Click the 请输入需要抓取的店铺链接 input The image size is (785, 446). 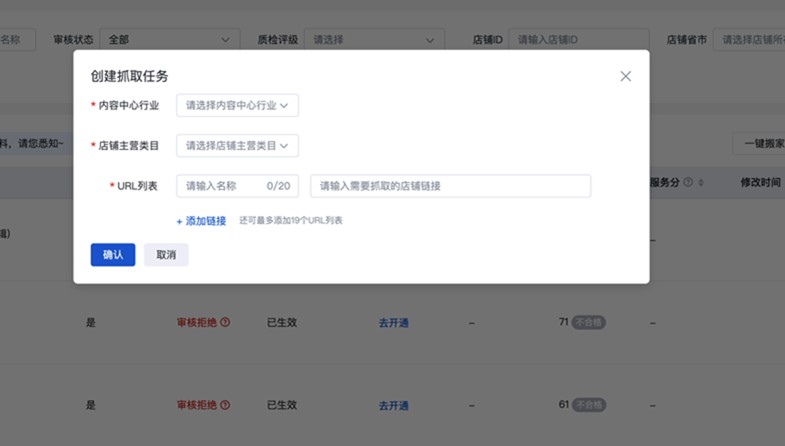coord(450,186)
